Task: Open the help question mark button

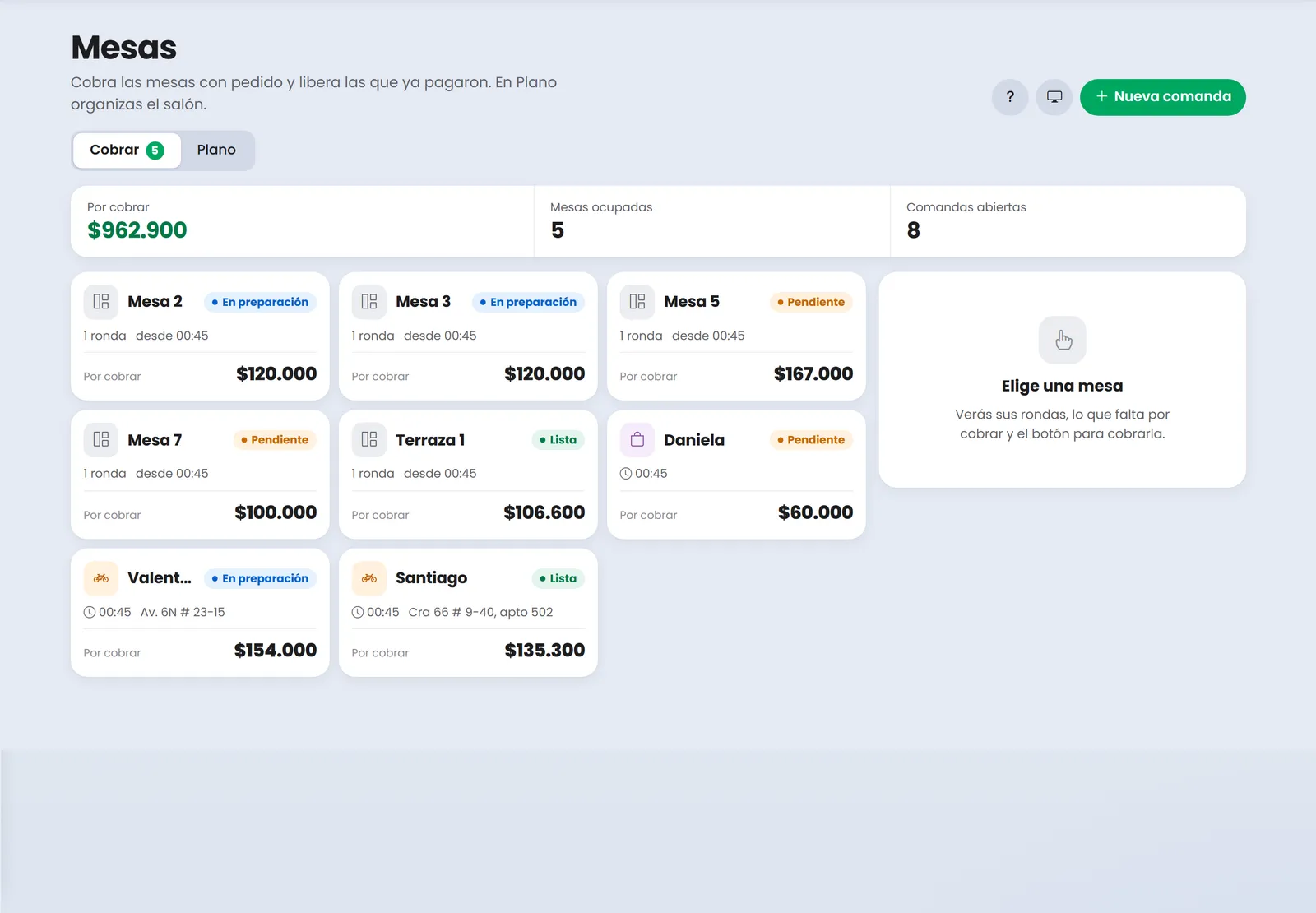Action: (1010, 97)
